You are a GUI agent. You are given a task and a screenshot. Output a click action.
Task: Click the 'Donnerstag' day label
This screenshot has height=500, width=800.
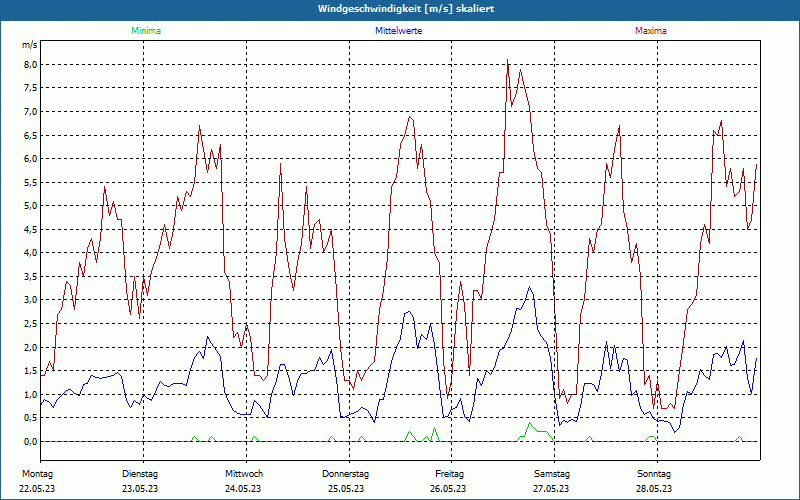pyautogui.click(x=345, y=474)
